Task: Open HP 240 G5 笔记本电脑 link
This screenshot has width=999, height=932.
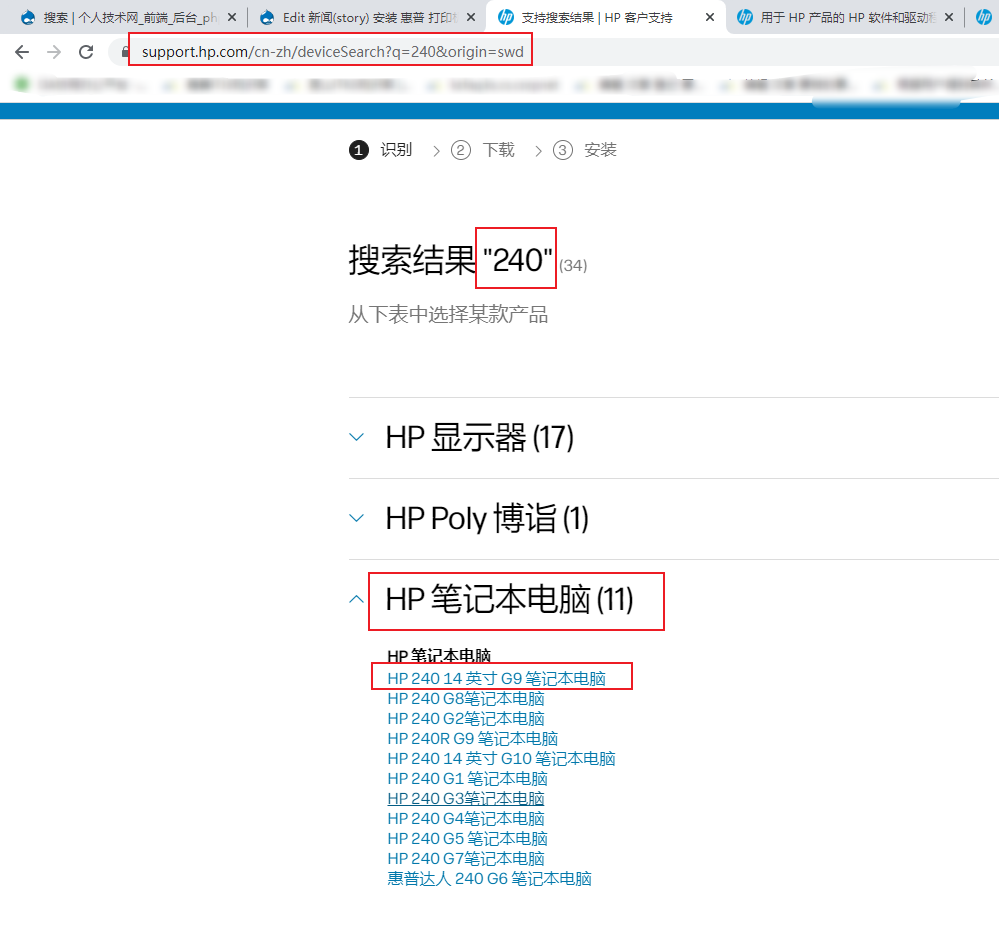Action: (x=468, y=838)
